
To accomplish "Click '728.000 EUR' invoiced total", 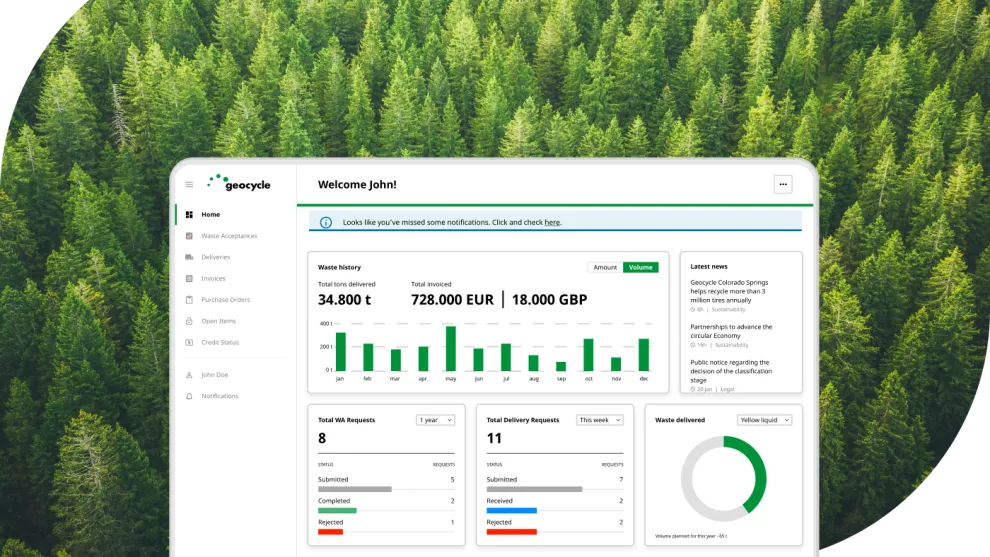I will pos(453,300).
